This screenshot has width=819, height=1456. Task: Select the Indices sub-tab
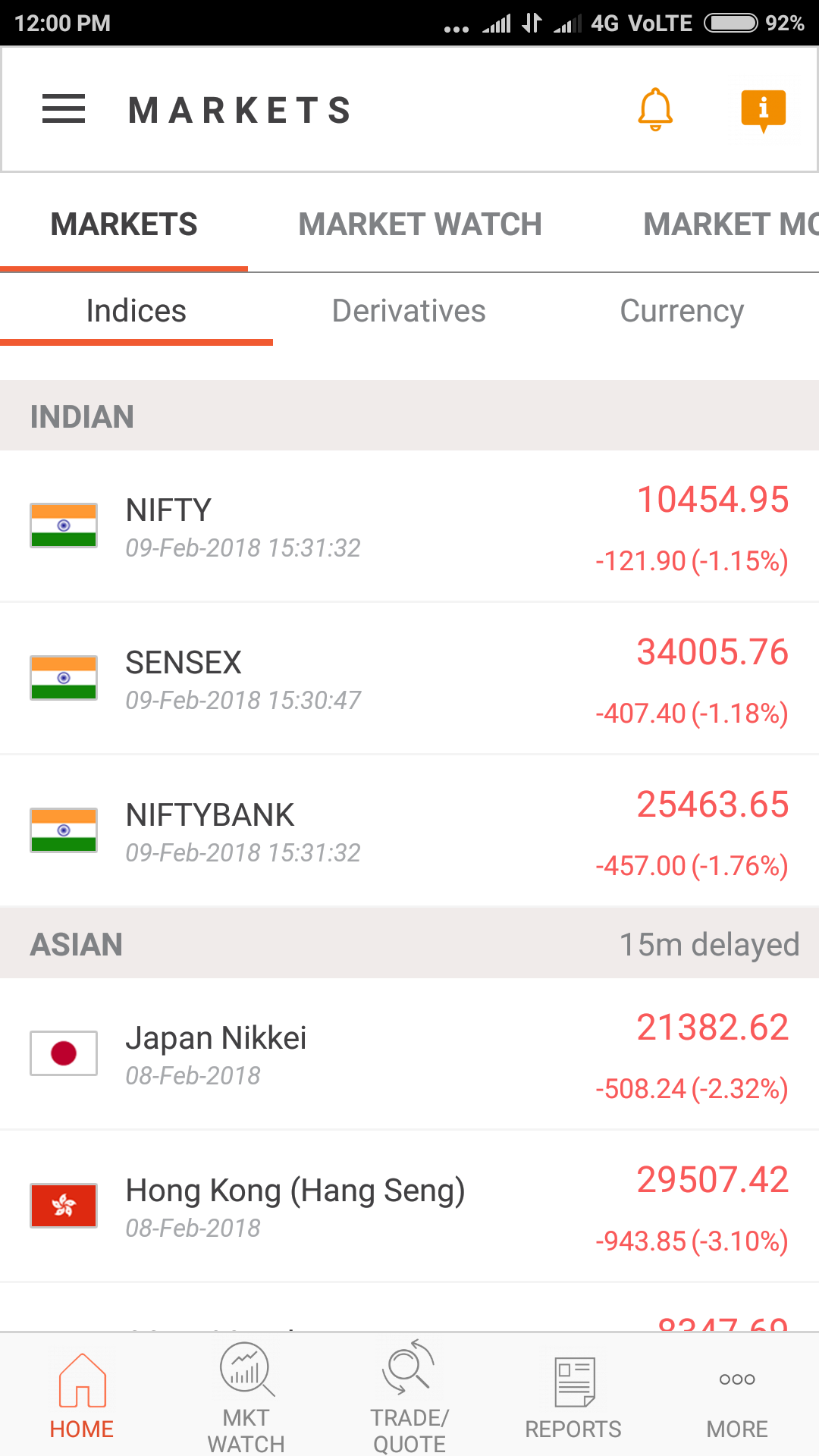[x=136, y=311]
